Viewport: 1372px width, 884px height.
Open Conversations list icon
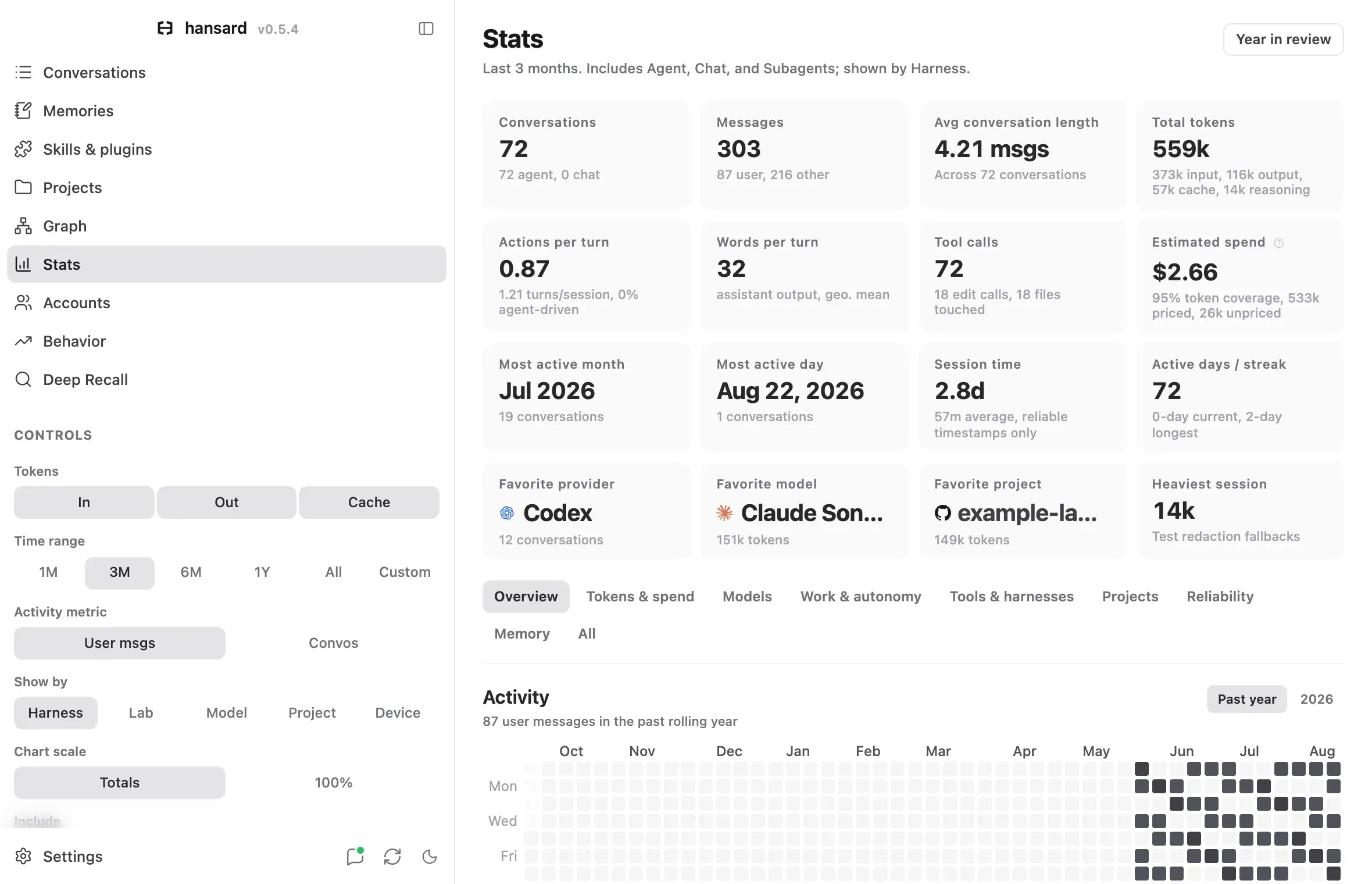click(x=23, y=72)
